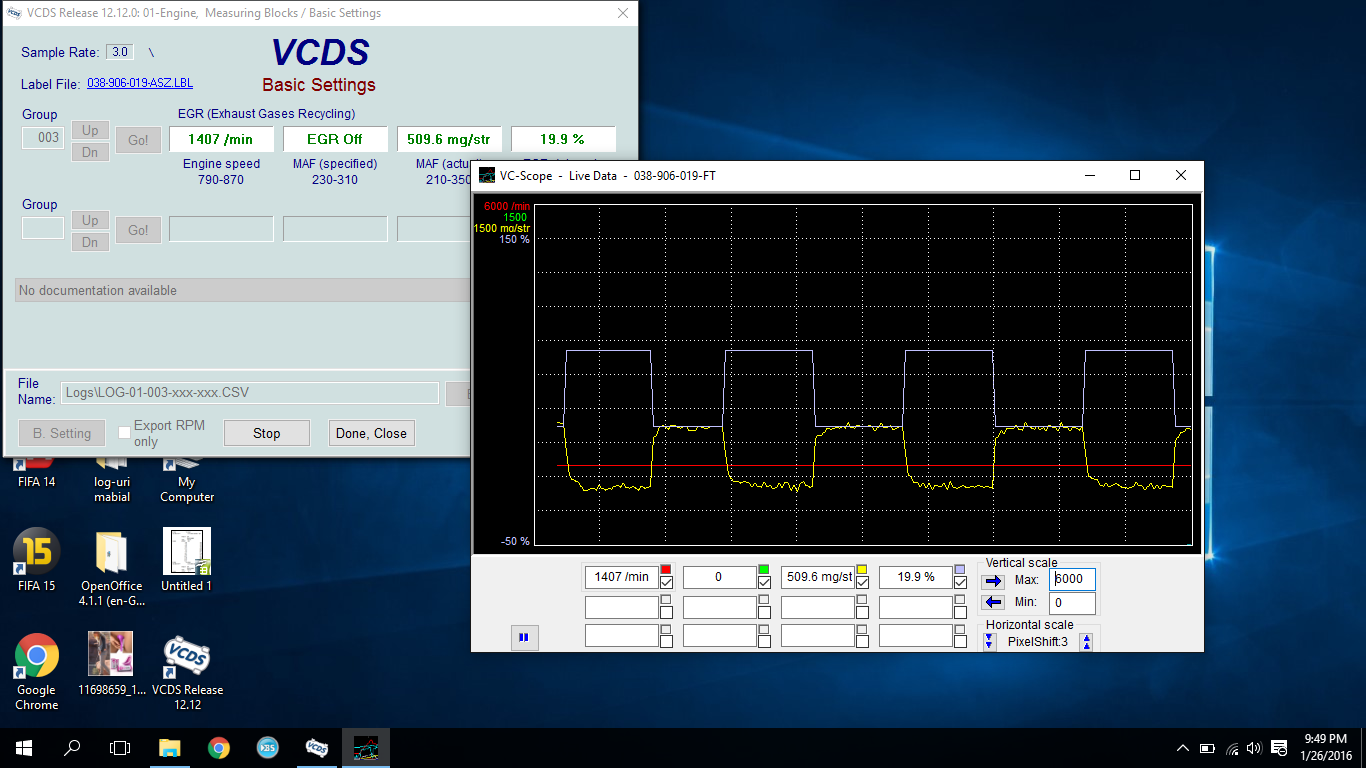Open the 038-906-019-ASZ.LBL label file link
Image resolution: width=1366 pixels, height=768 pixels.
click(140, 83)
